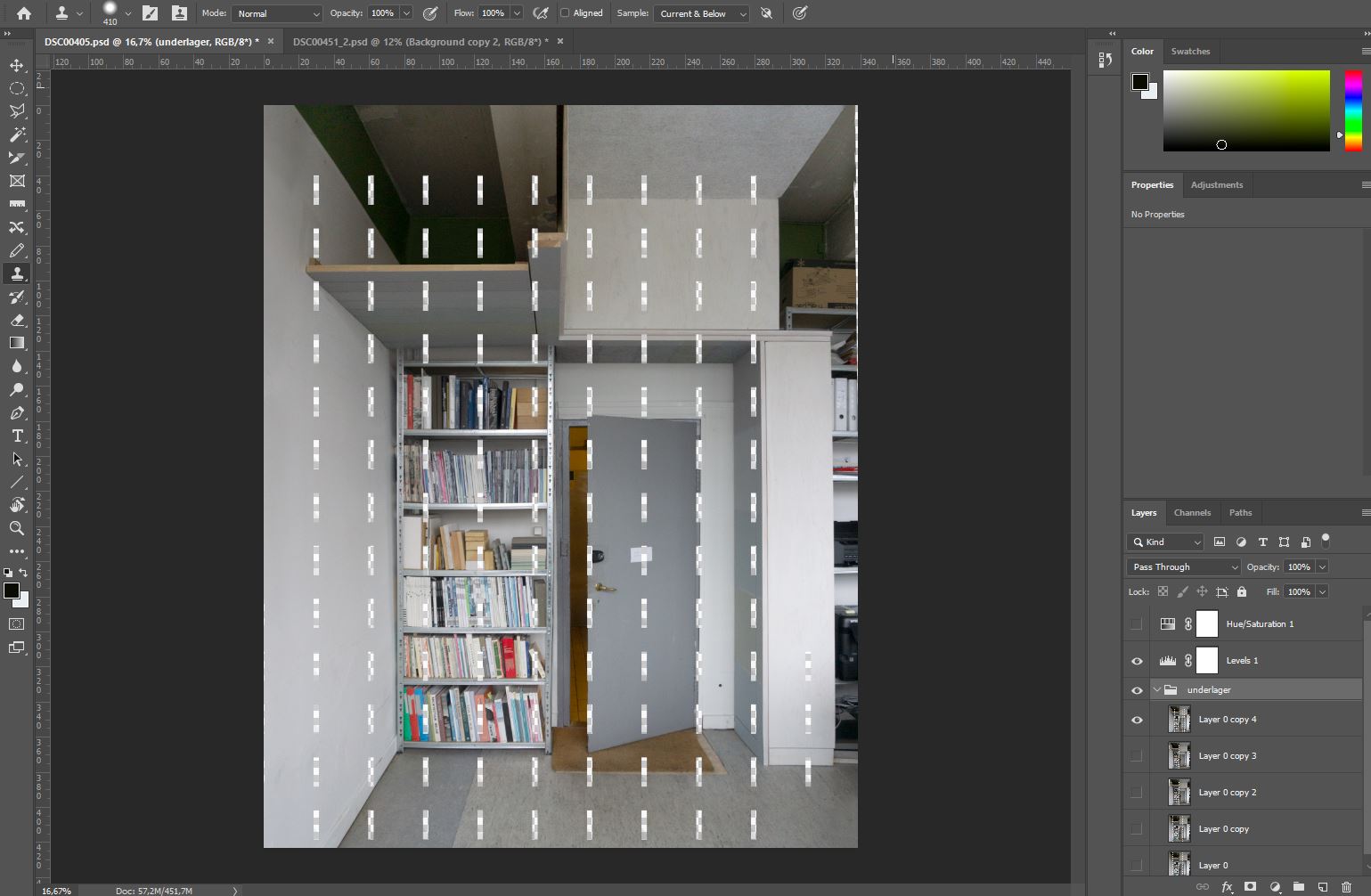Show the Hue/Saturation 1 layer
Viewport: 1371px width, 896px height.
[x=1137, y=623]
